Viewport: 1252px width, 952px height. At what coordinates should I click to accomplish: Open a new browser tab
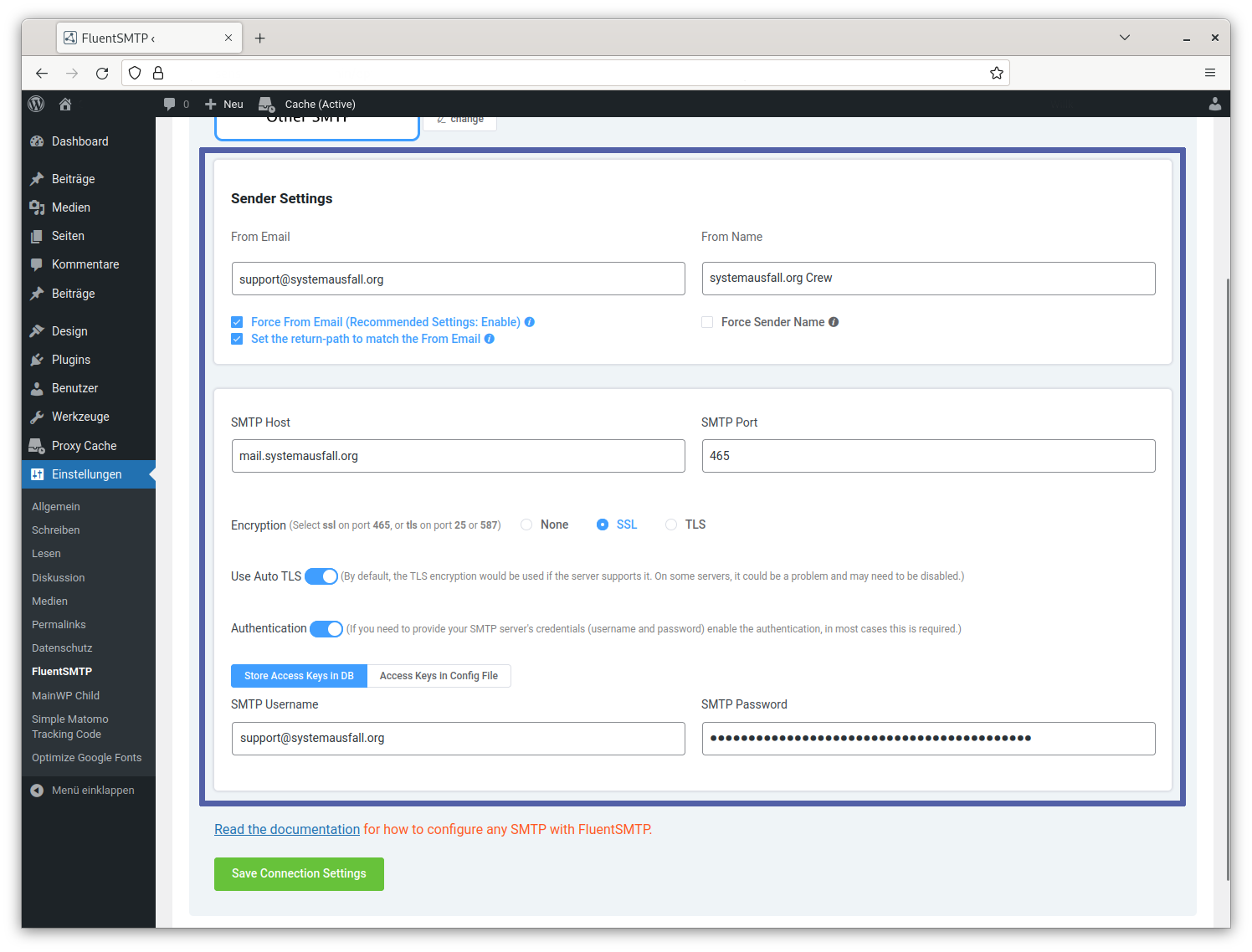pos(260,38)
